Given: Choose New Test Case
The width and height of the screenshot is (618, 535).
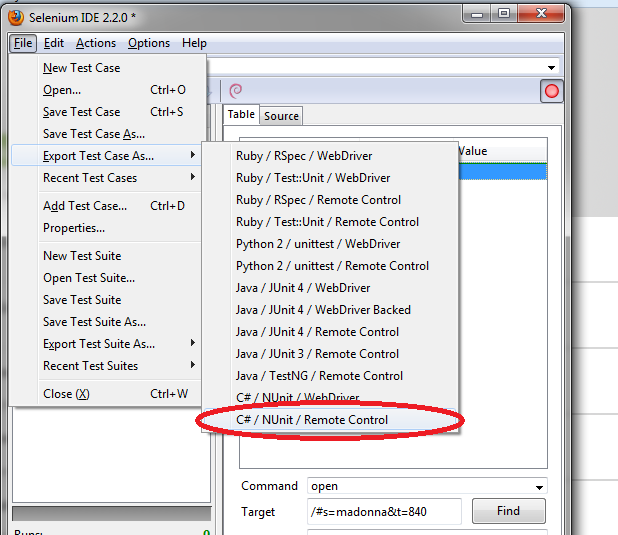Looking at the screenshot, I should [106, 68].
